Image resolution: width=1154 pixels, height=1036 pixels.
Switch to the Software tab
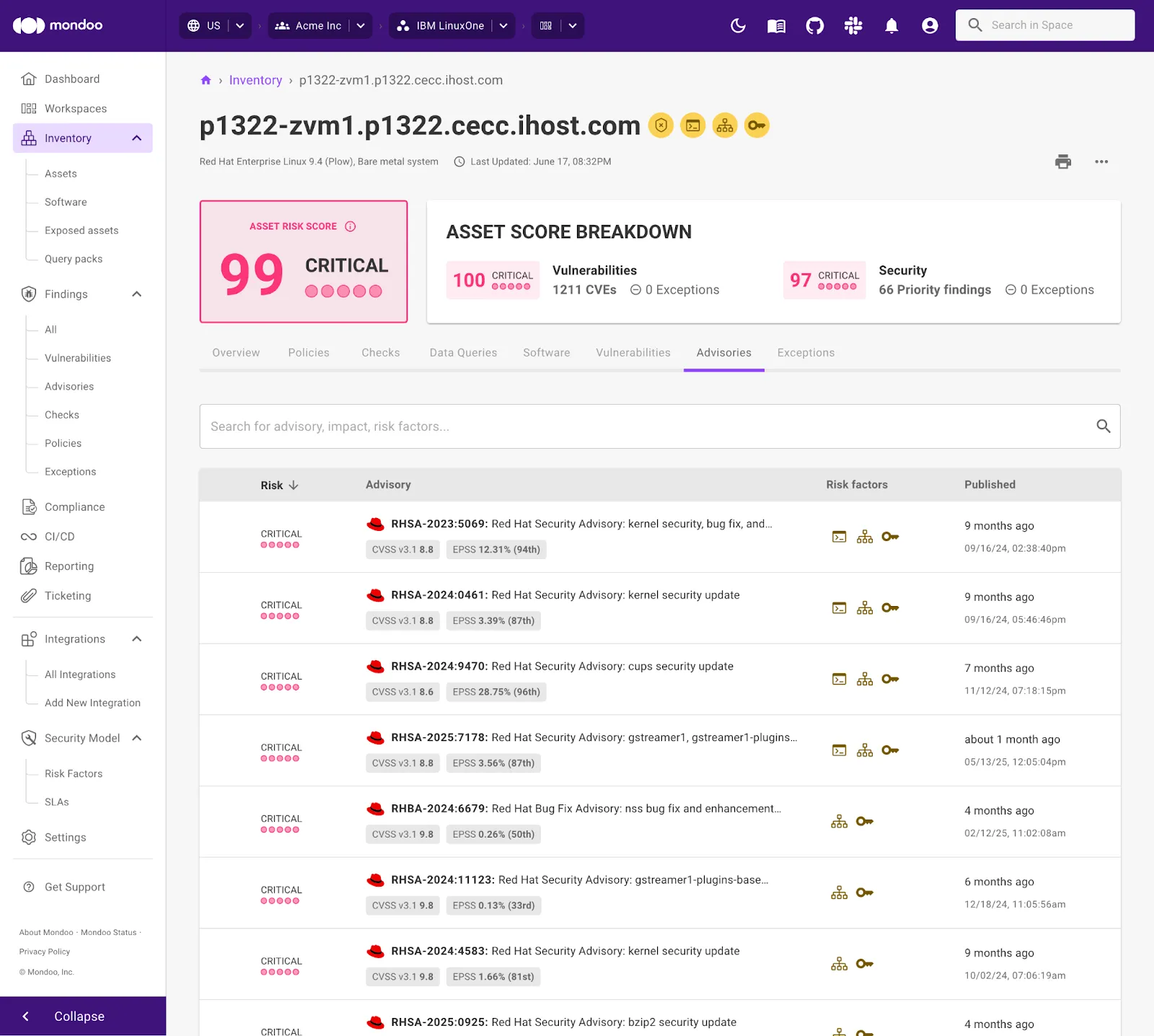[547, 353]
